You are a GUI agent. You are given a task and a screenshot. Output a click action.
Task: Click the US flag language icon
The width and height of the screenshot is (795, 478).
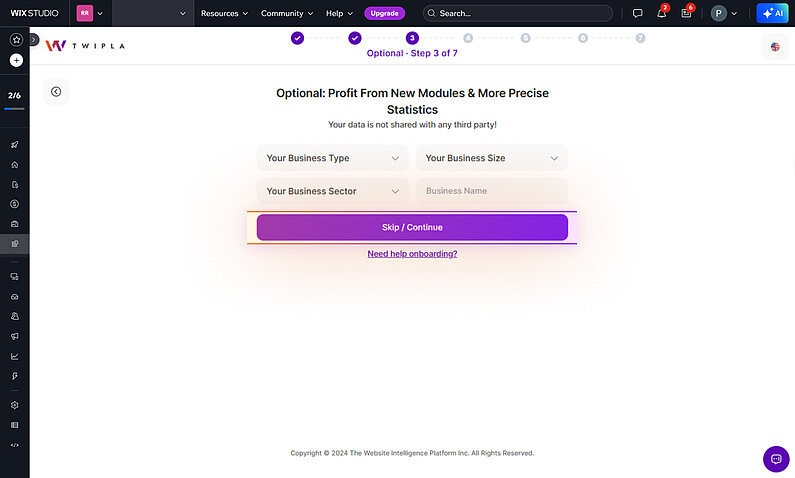[x=775, y=47]
